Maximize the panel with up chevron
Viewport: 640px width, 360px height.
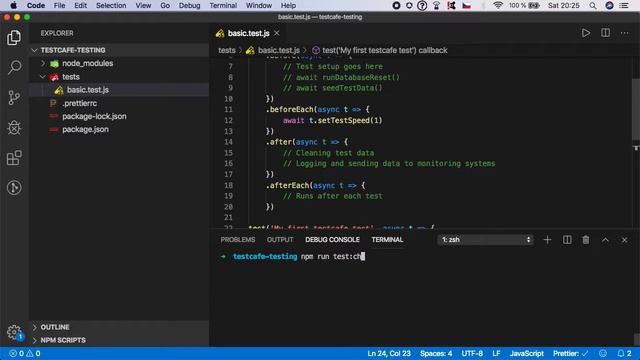click(x=605, y=240)
